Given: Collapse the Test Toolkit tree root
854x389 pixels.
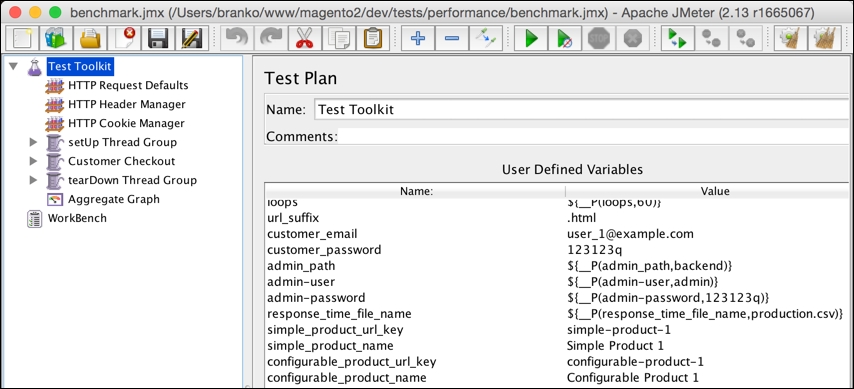Looking at the screenshot, I should point(14,67).
